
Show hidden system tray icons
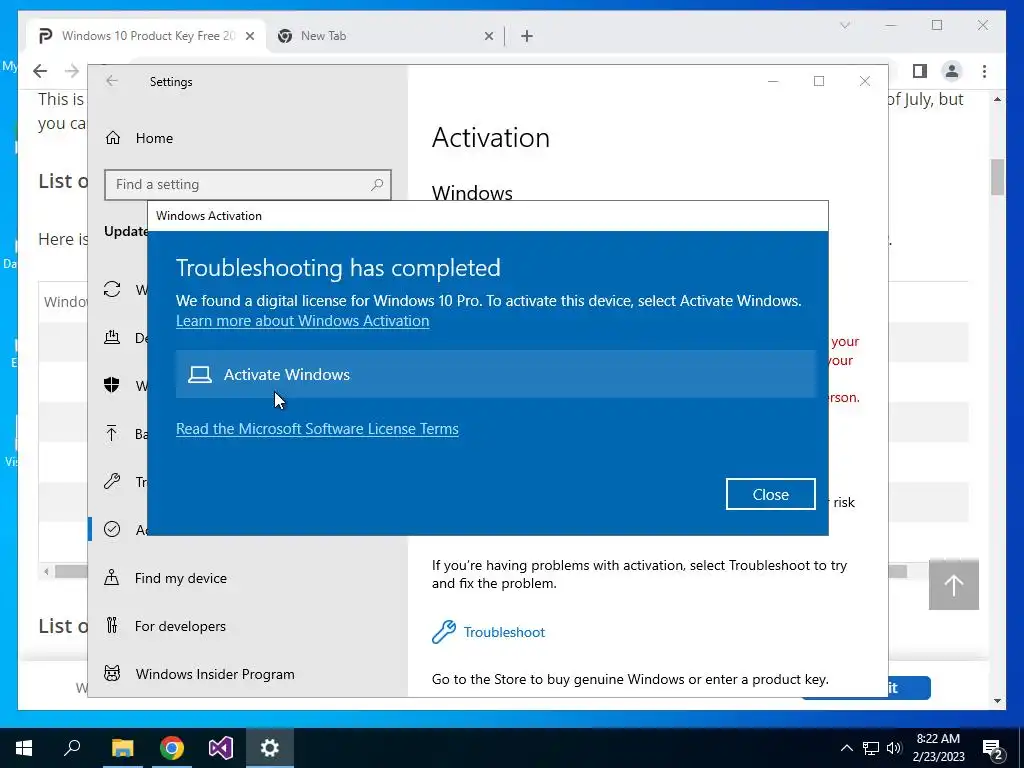846,748
